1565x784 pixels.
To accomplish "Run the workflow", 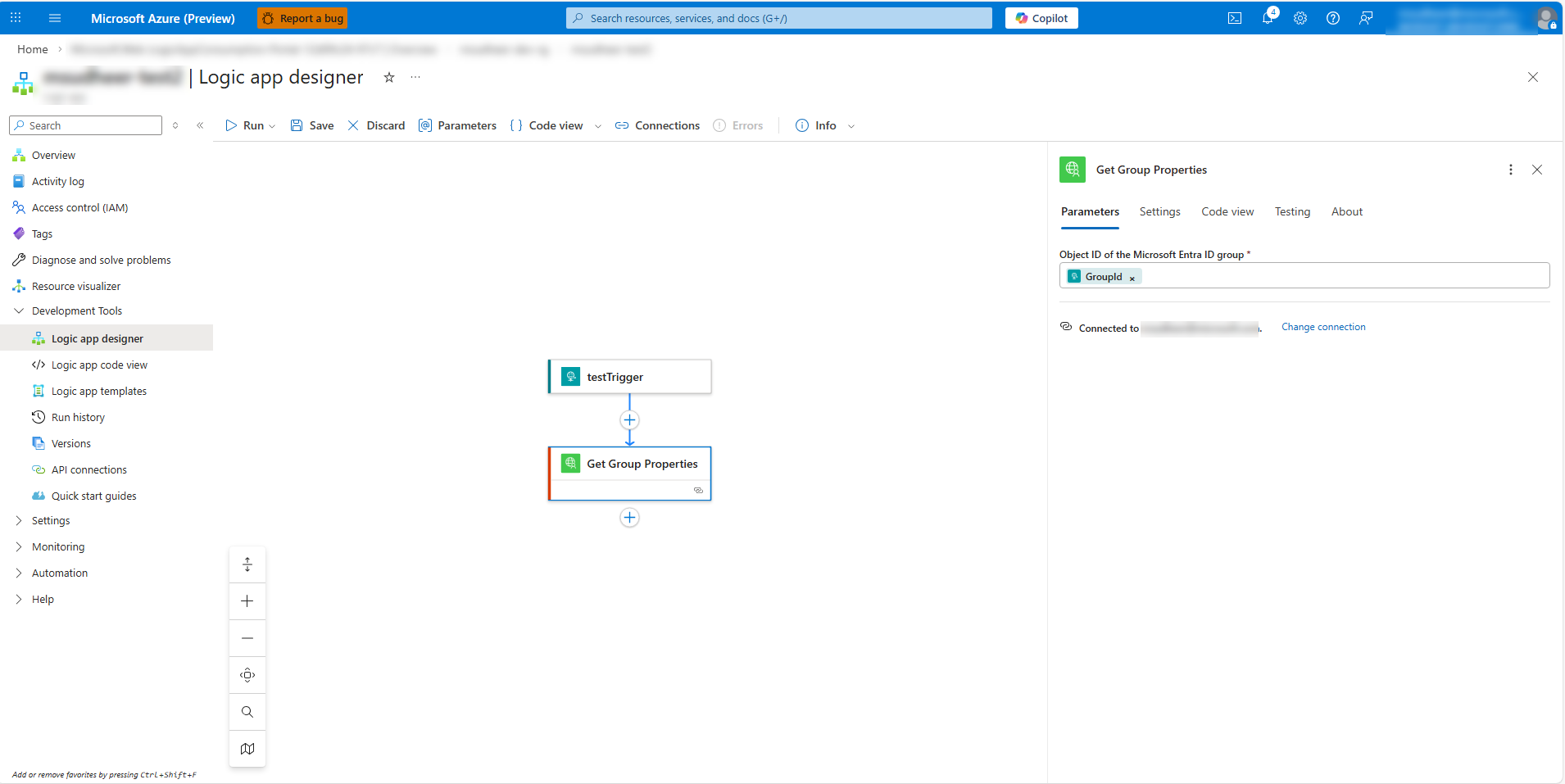I will pos(245,125).
